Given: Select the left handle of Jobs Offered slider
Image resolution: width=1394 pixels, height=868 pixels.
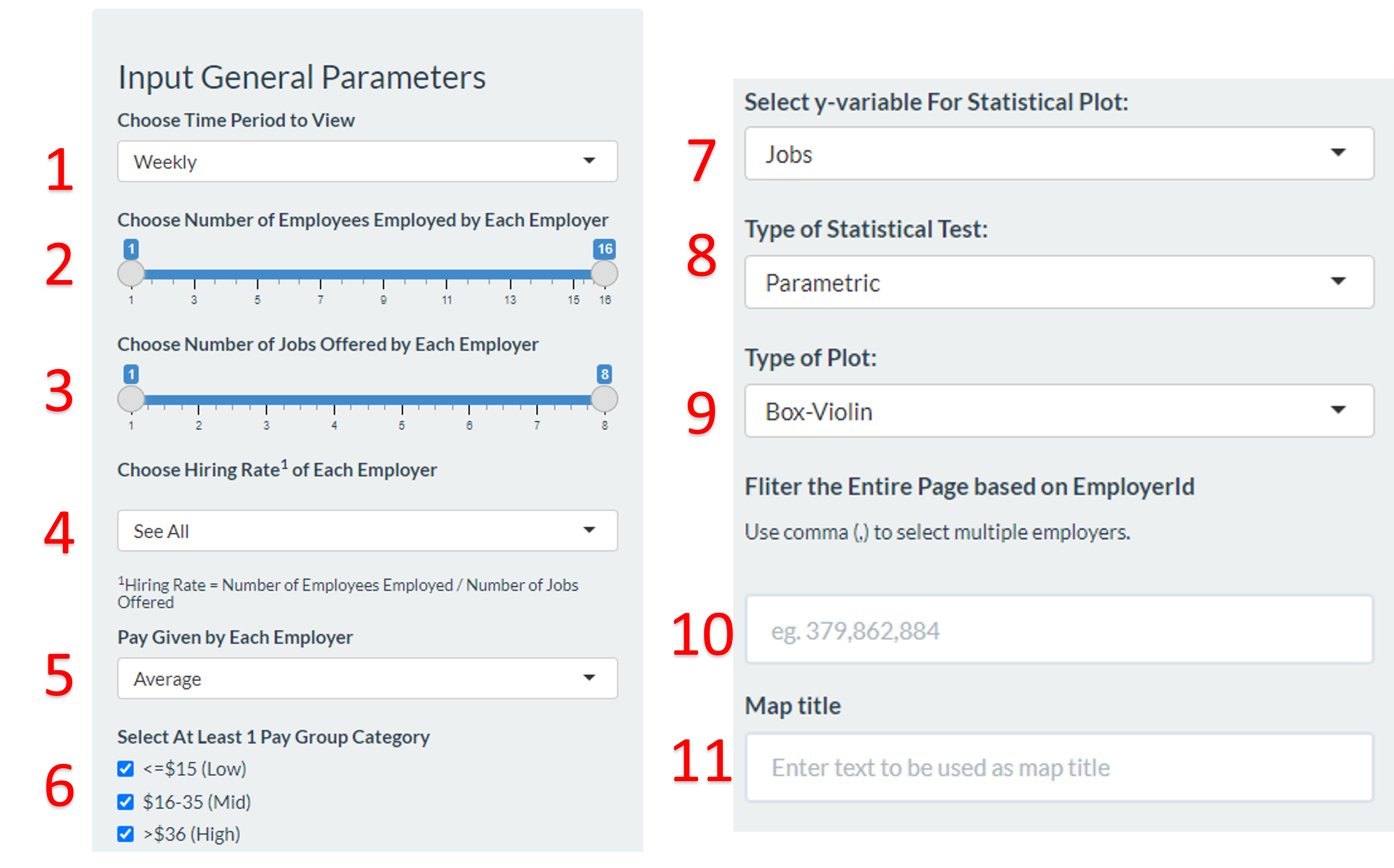Looking at the screenshot, I should pos(131,399).
